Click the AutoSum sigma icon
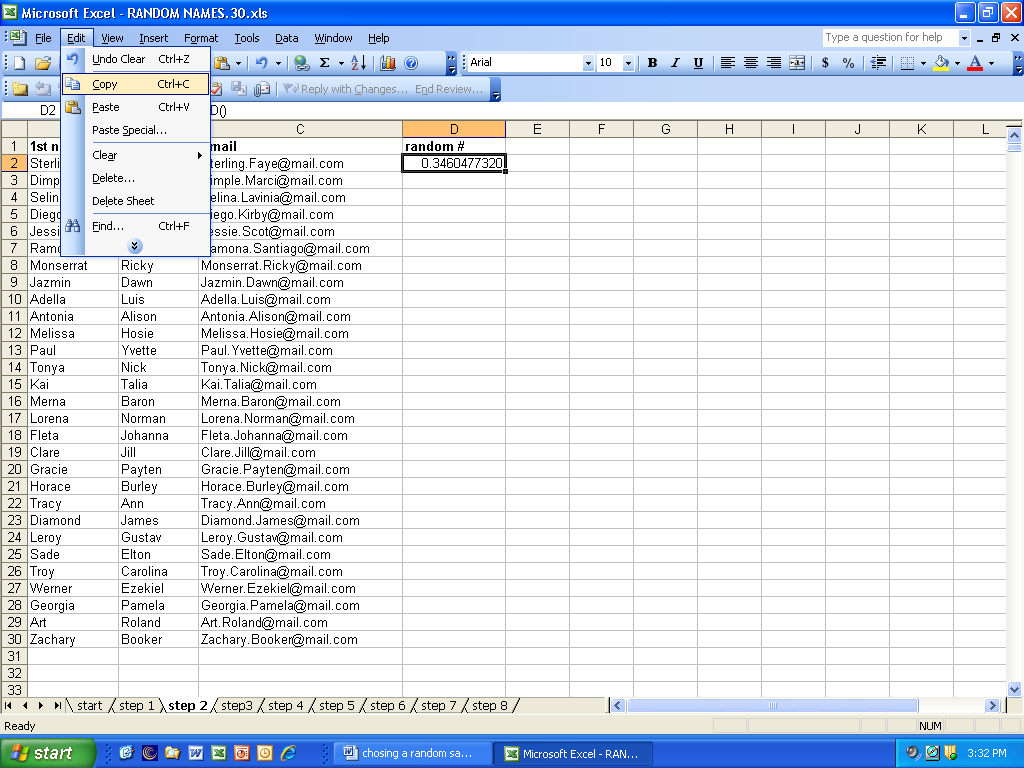Screen dimensions: 1024x768 [325, 63]
